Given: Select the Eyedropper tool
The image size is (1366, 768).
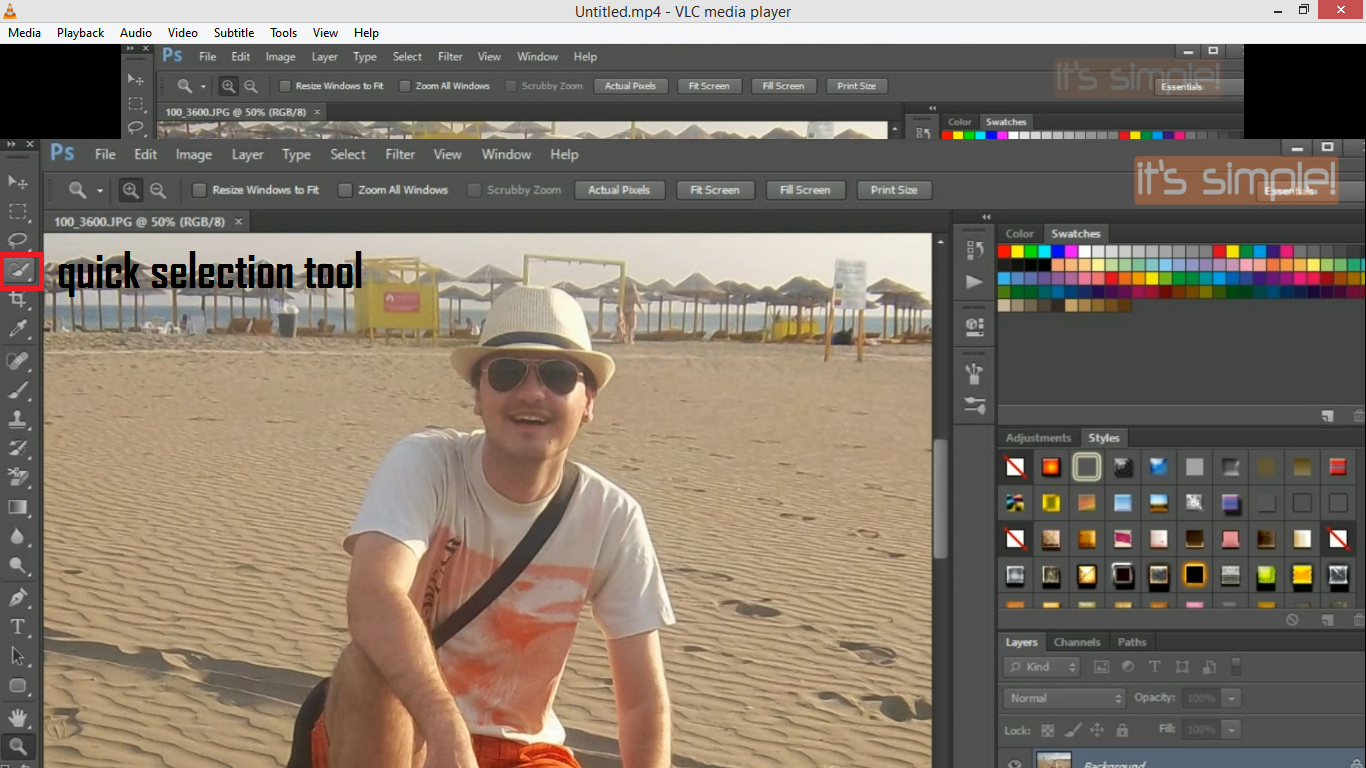Looking at the screenshot, I should click(18, 328).
